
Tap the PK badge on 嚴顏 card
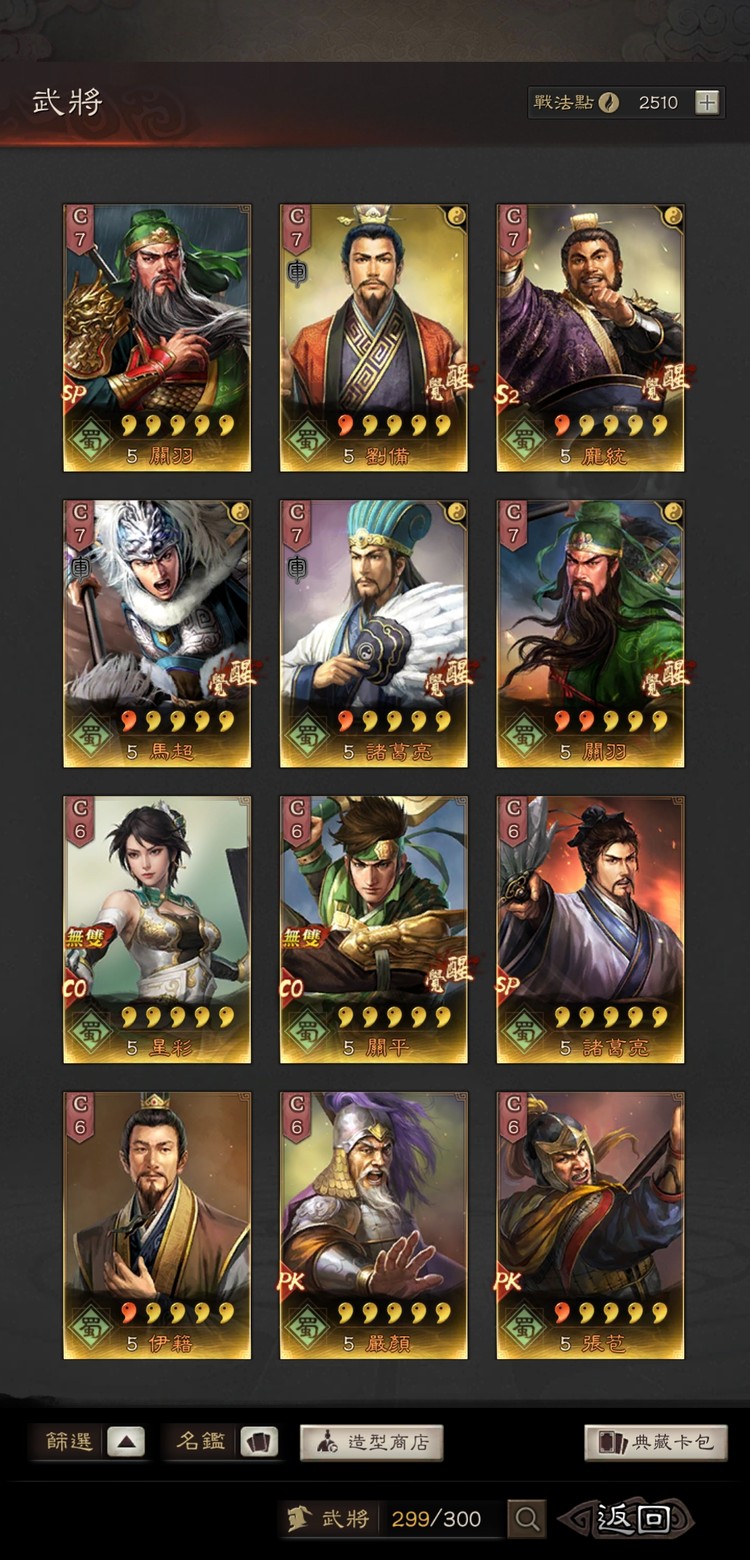pos(293,1281)
